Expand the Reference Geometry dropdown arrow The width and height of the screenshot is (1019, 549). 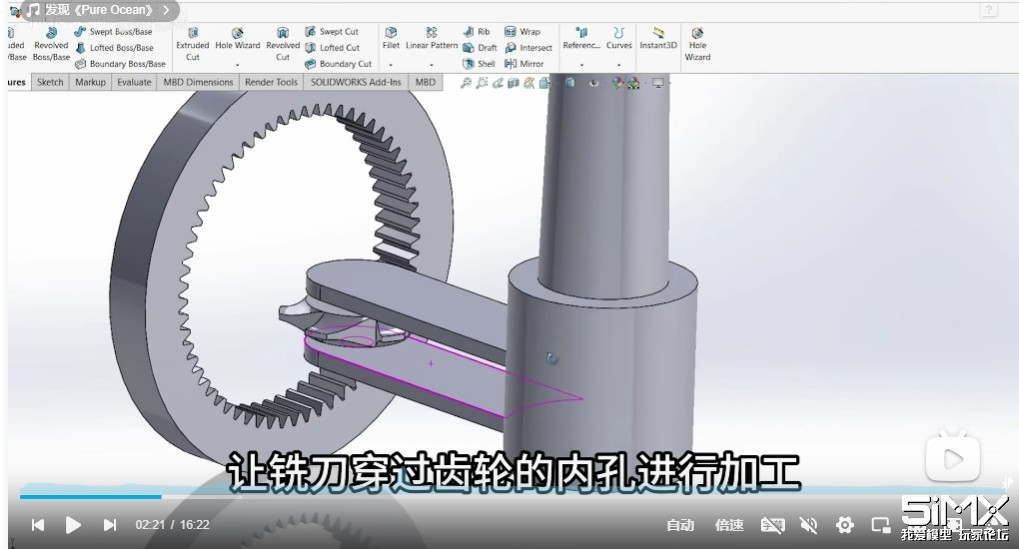pyautogui.click(x=582, y=65)
